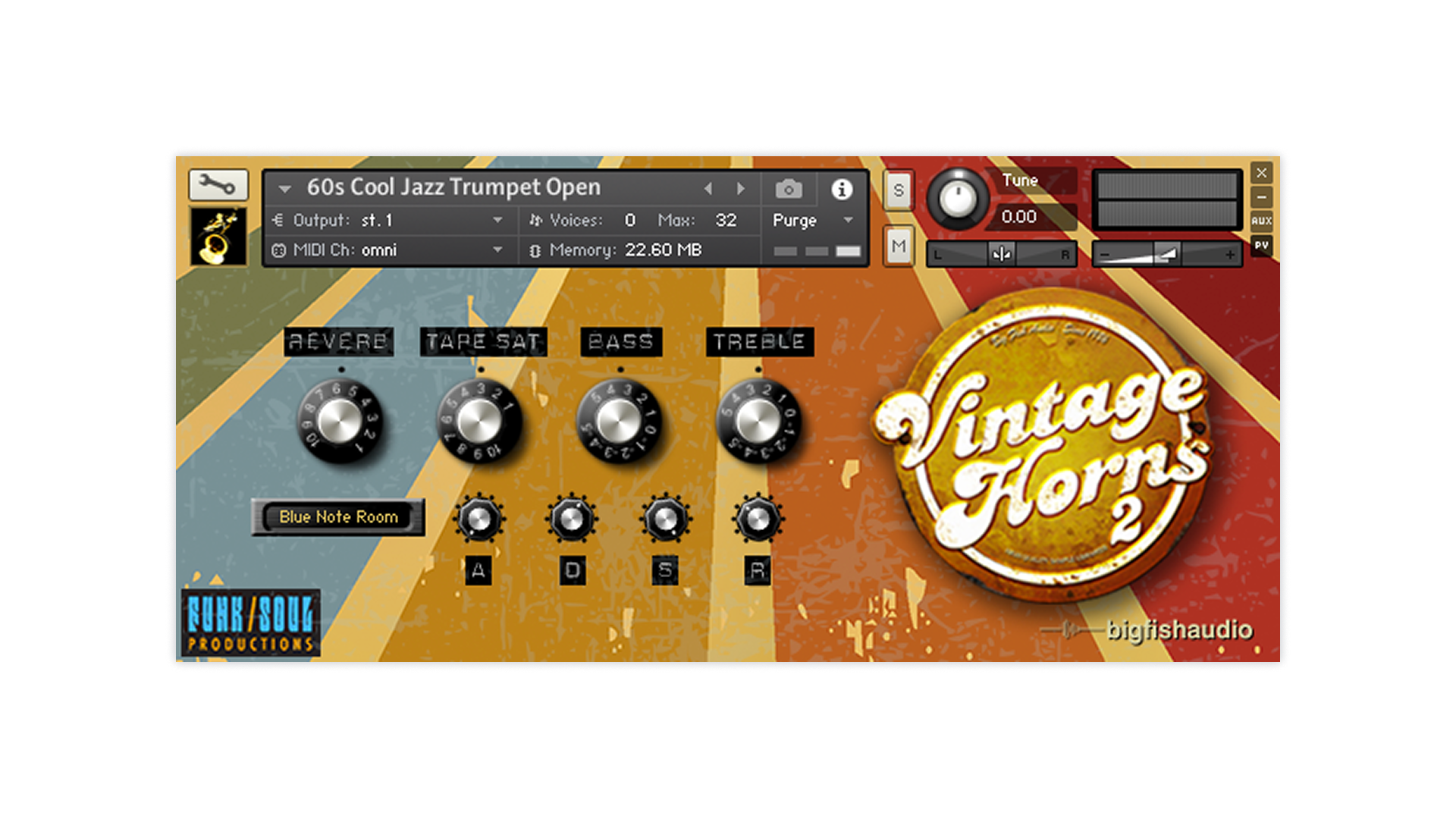
Task: Click the Blue Note Room reverb selector
Action: coord(338,517)
